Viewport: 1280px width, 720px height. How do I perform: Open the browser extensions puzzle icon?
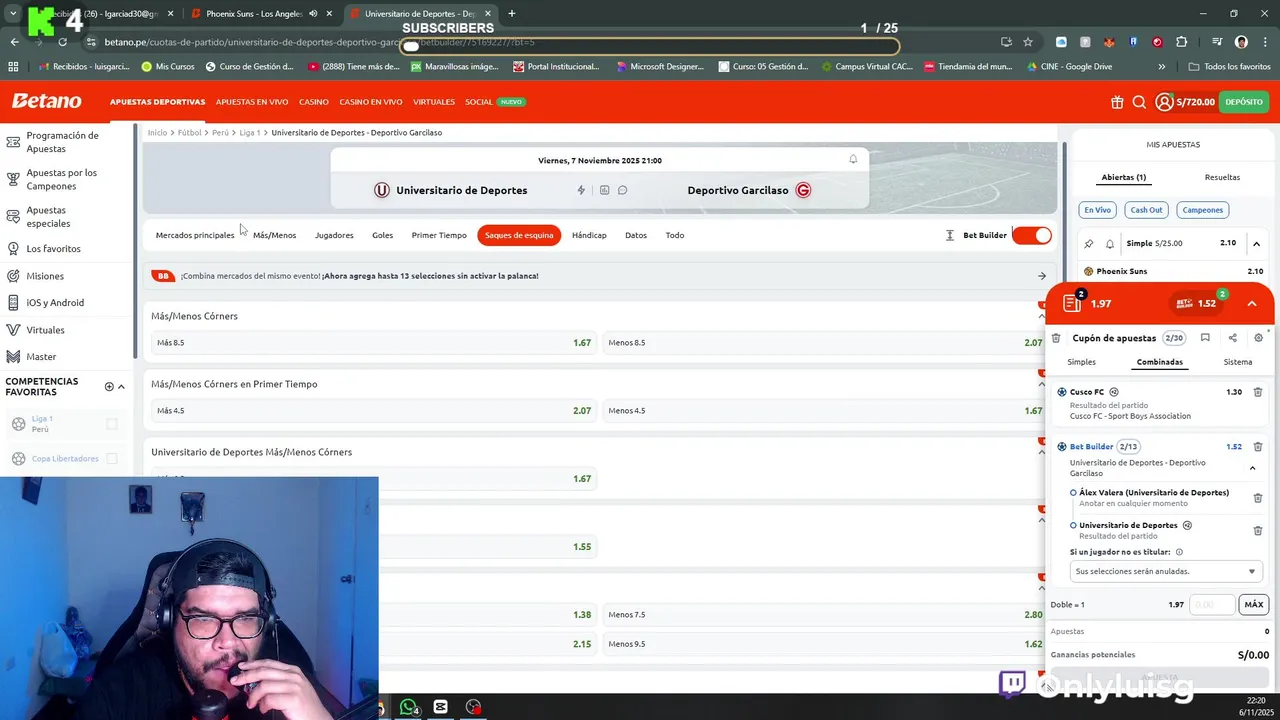coord(1182,42)
